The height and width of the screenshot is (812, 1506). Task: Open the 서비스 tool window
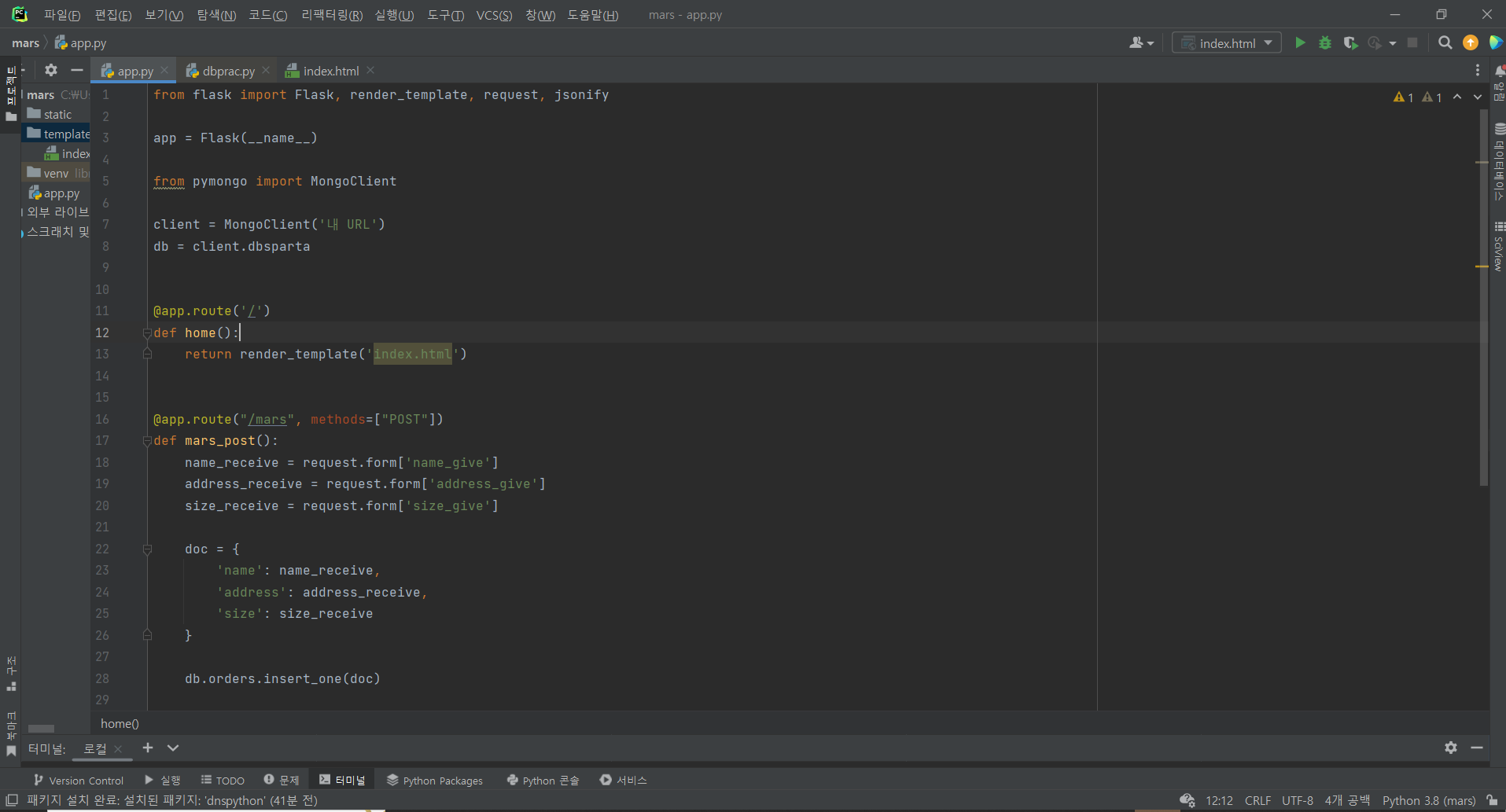point(624,780)
